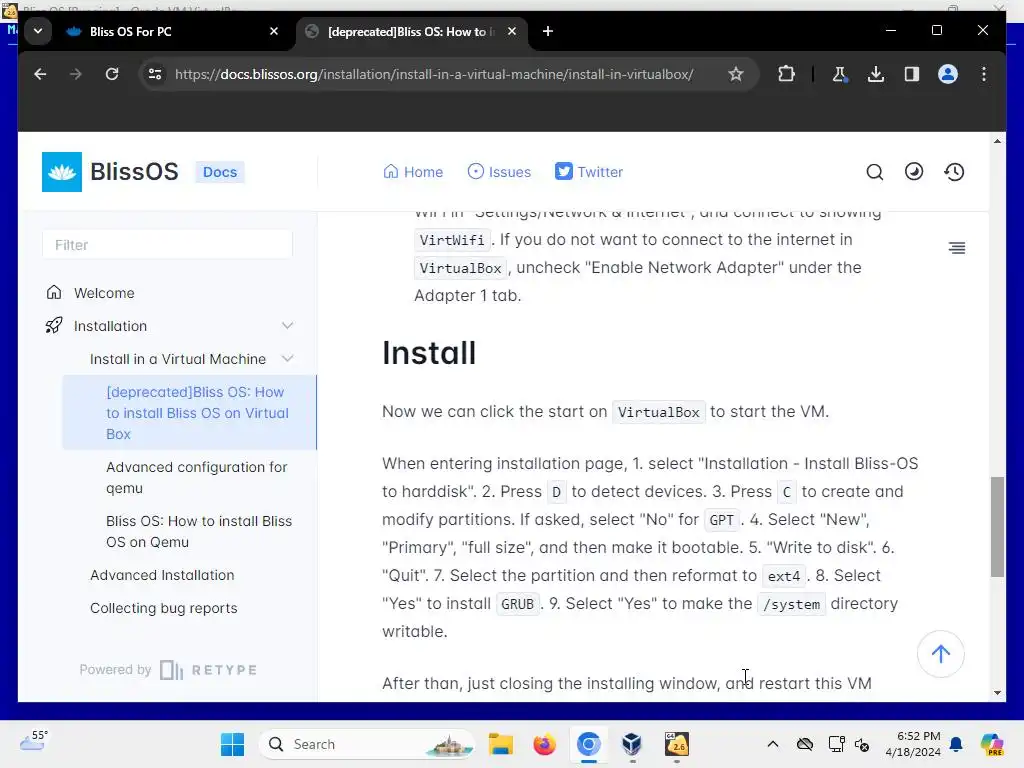Open the clock showing 6:52 PM
This screenshot has height=768, width=1024.
pos(913,744)
